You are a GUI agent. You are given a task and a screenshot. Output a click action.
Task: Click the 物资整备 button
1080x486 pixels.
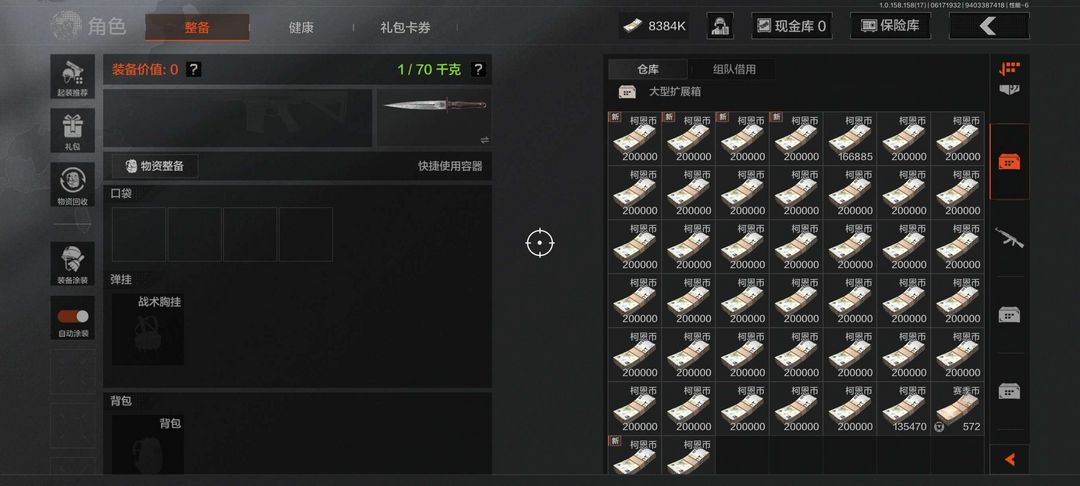click(x=155, y=166)
